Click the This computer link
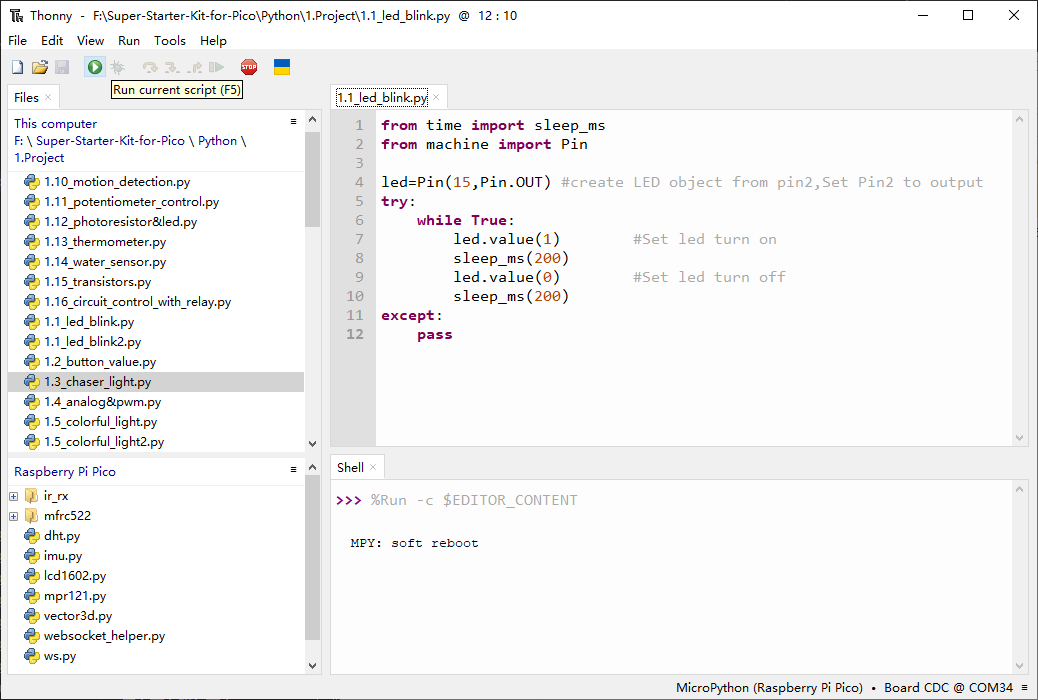The image size is (1038, 700). (x=56, y=123)
